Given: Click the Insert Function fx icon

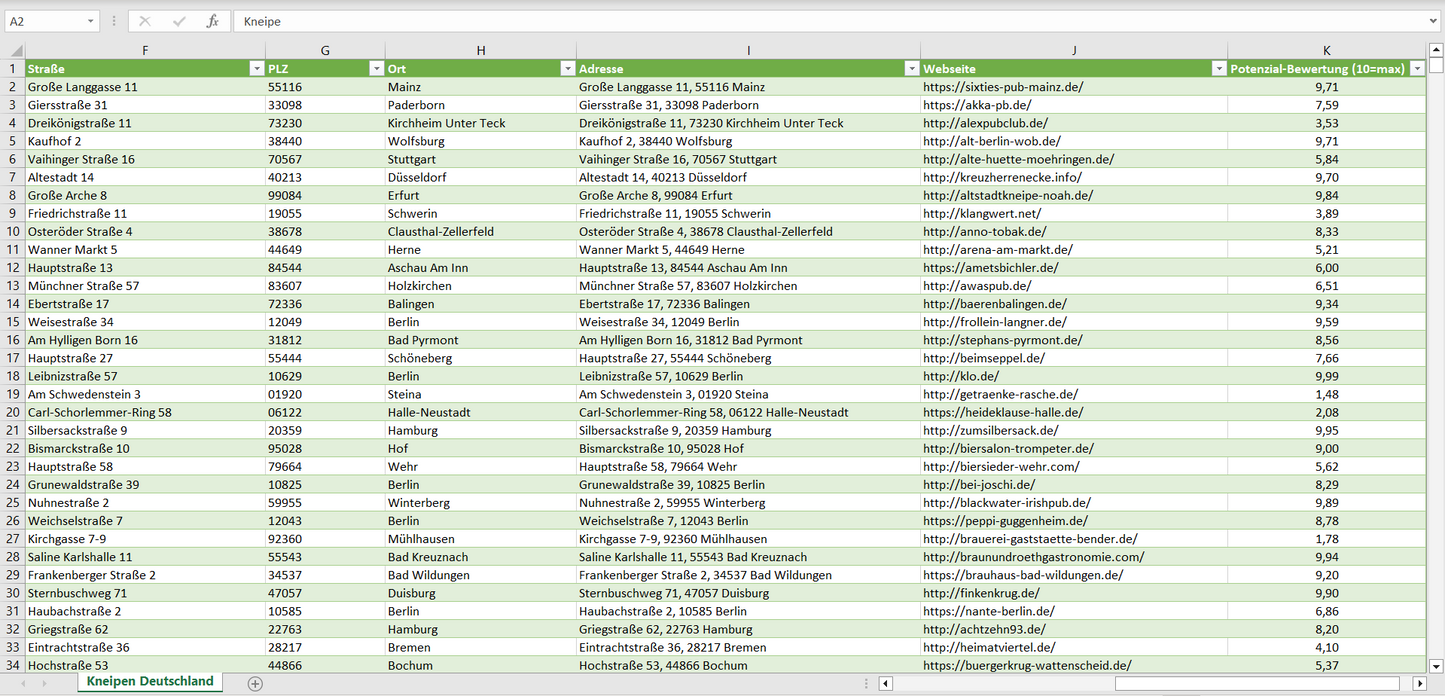Looking at the screenshot, I should (212, 21).
